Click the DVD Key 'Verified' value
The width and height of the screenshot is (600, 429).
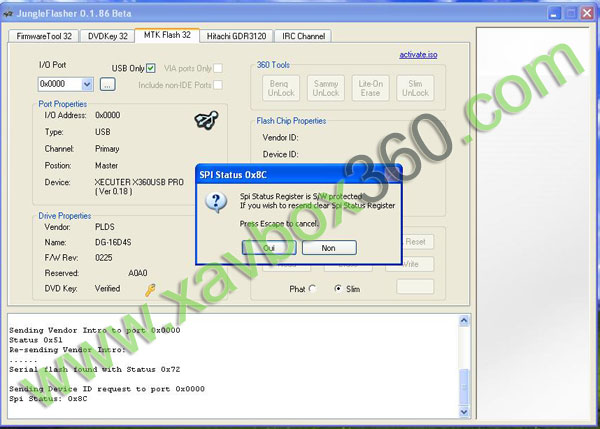107,289
